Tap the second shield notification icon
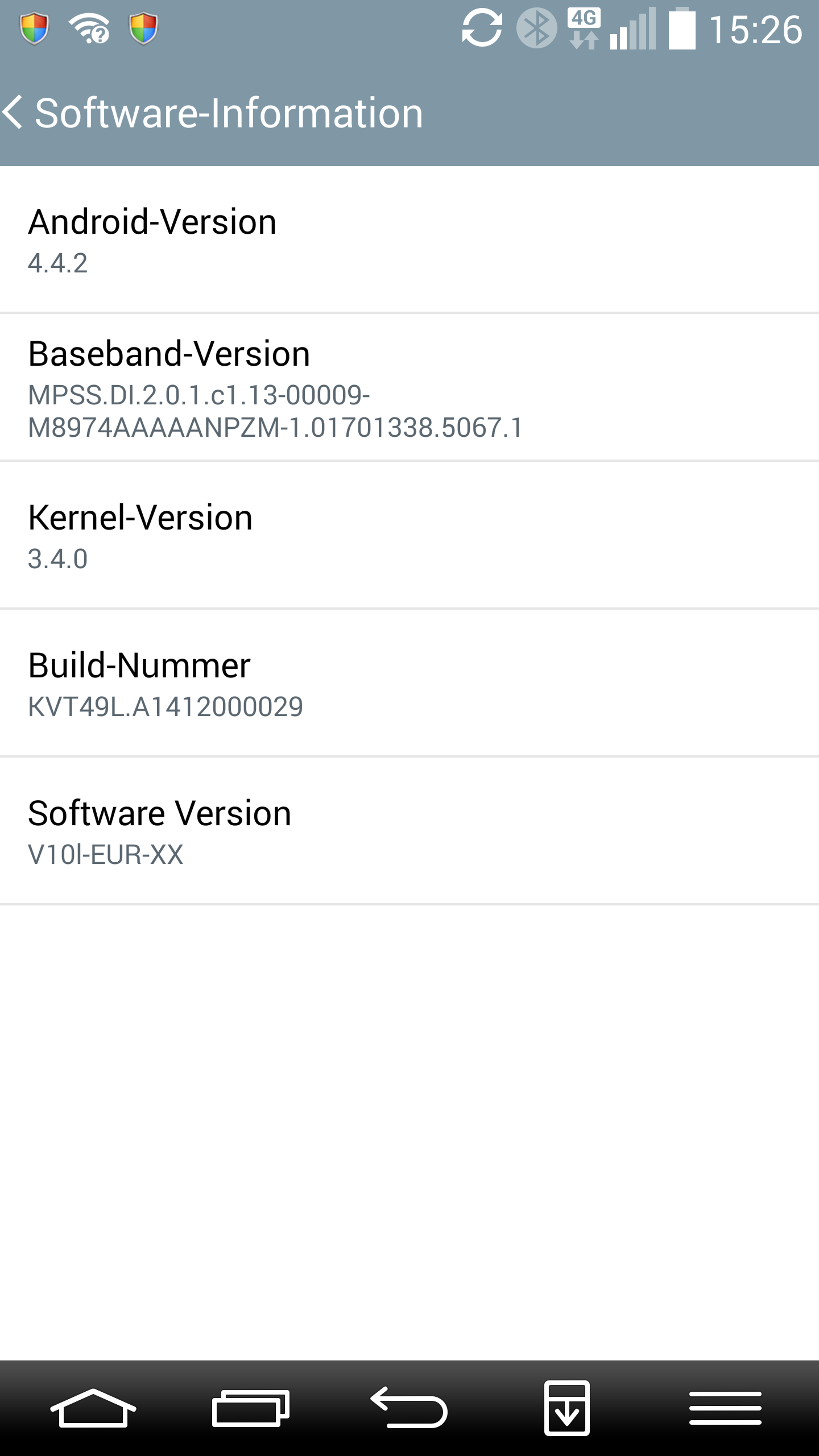Screen dimensions: 819x1456 143,29
